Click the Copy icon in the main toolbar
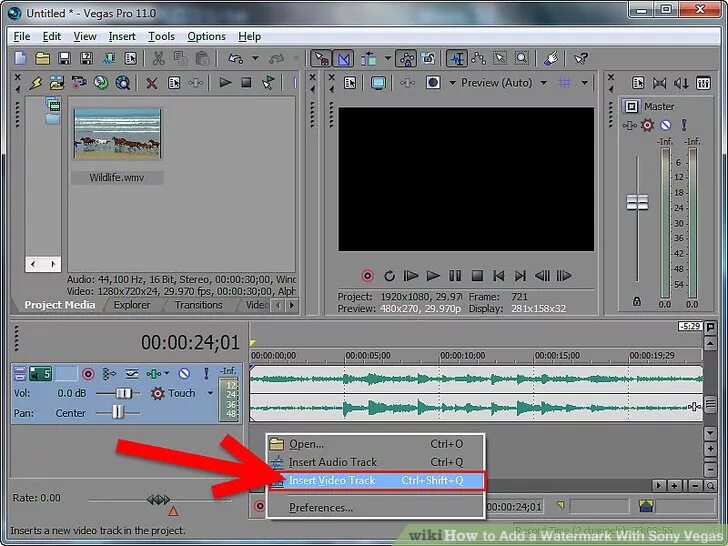This screenshot has height=546, width=728. [180, 58]
